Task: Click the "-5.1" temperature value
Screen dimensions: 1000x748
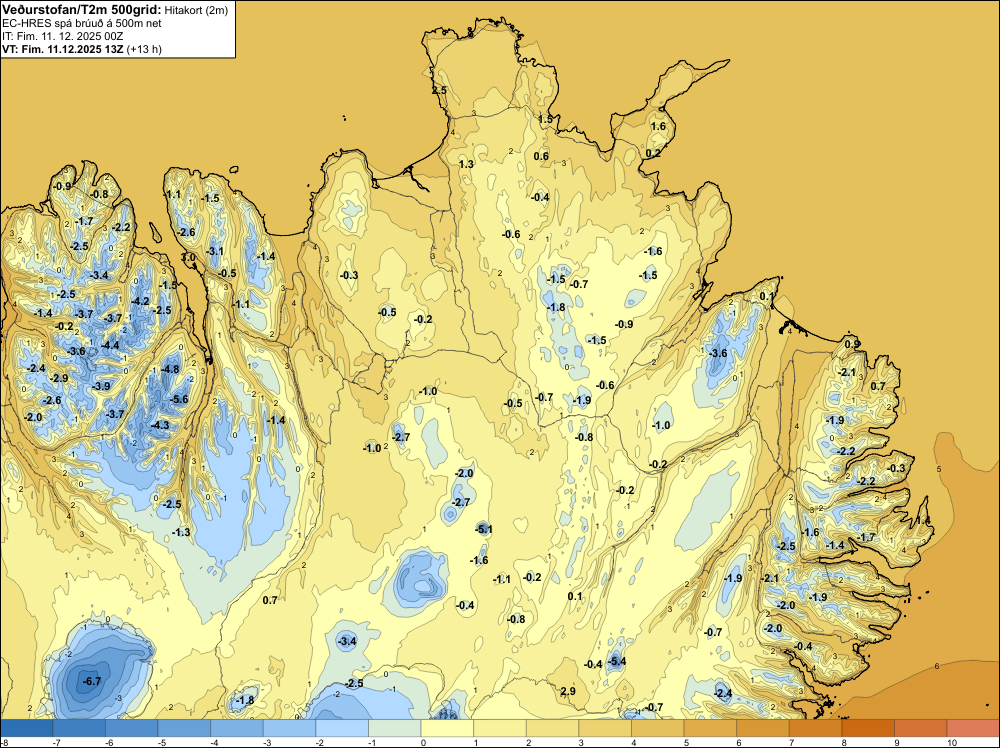Action: click(x=484, y=529)
